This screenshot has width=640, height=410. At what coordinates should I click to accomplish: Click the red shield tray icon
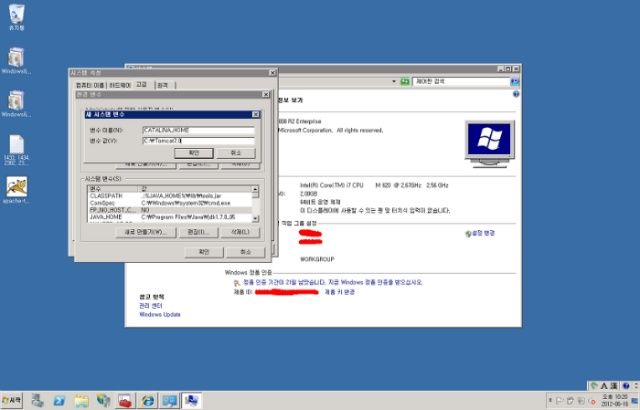[592, 402]
